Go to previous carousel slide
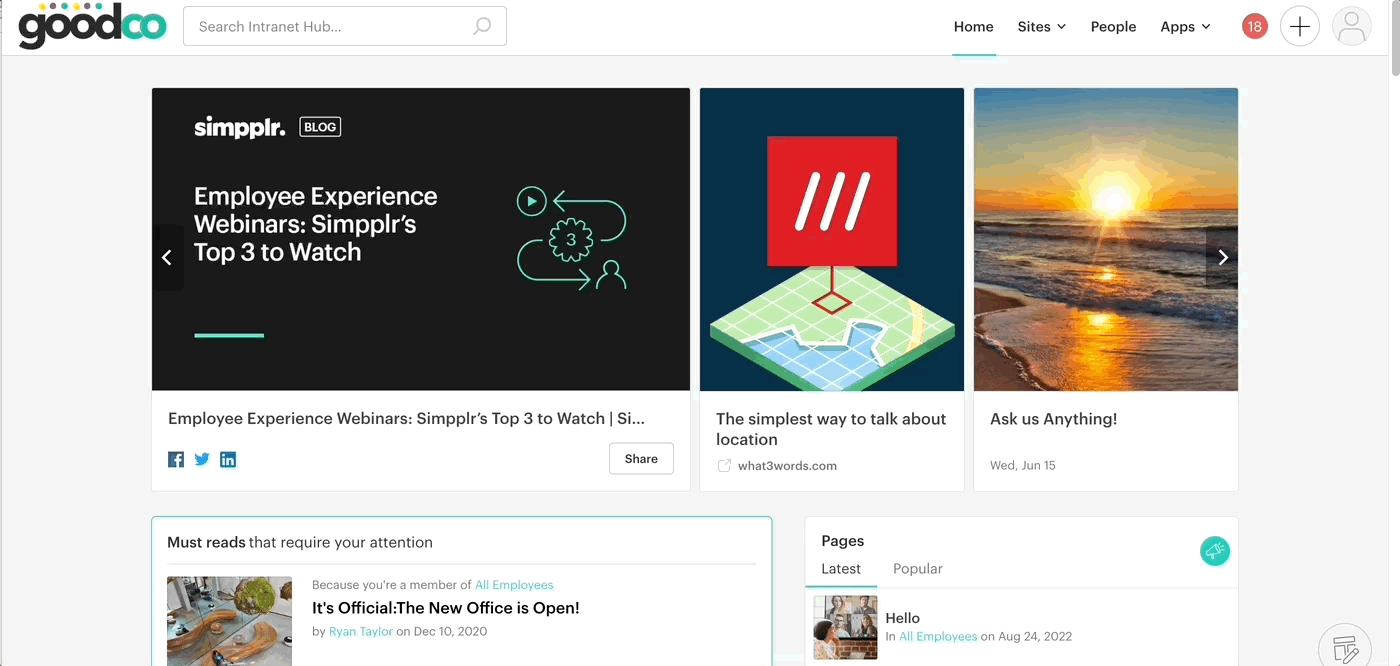This screenshot has width=1400, height=666. coord(167,258)
